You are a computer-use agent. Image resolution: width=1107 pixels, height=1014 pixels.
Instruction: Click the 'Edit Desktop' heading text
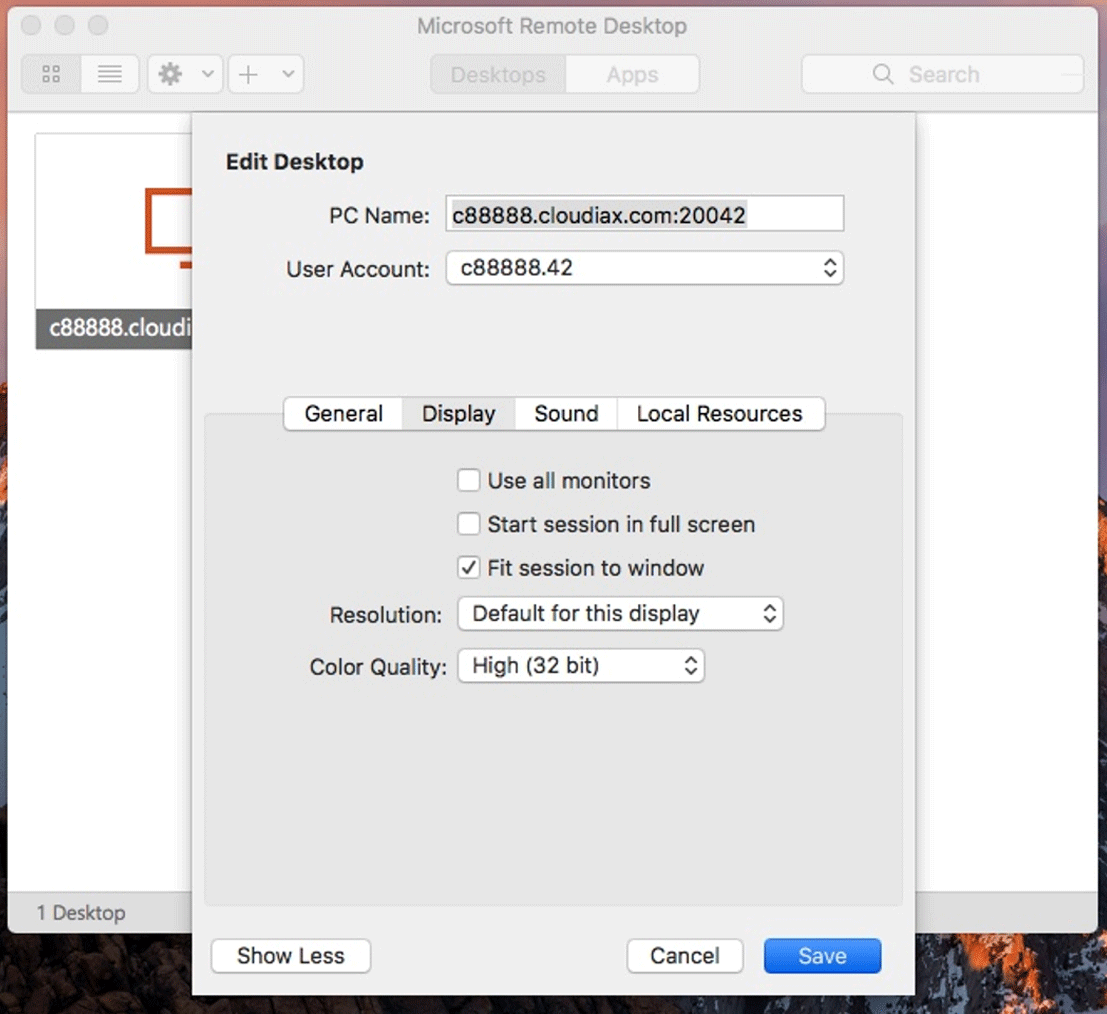(x=294, y=162)
